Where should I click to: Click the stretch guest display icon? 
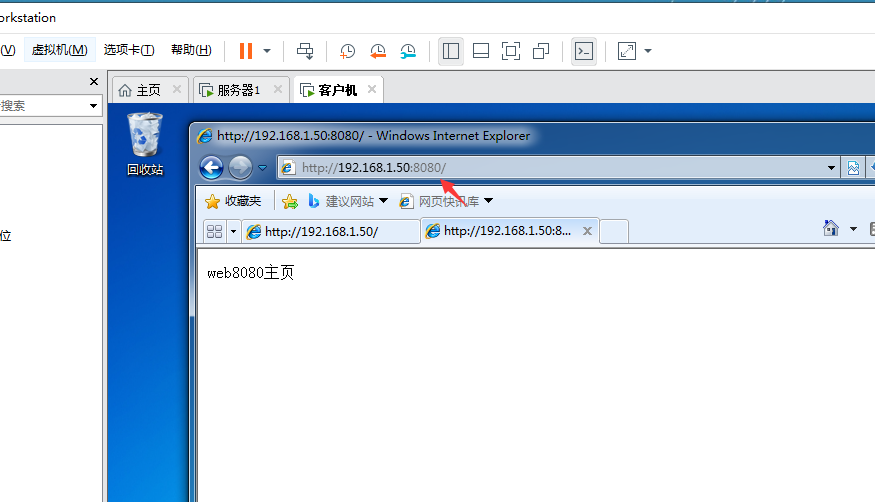(x=627, y=51)
